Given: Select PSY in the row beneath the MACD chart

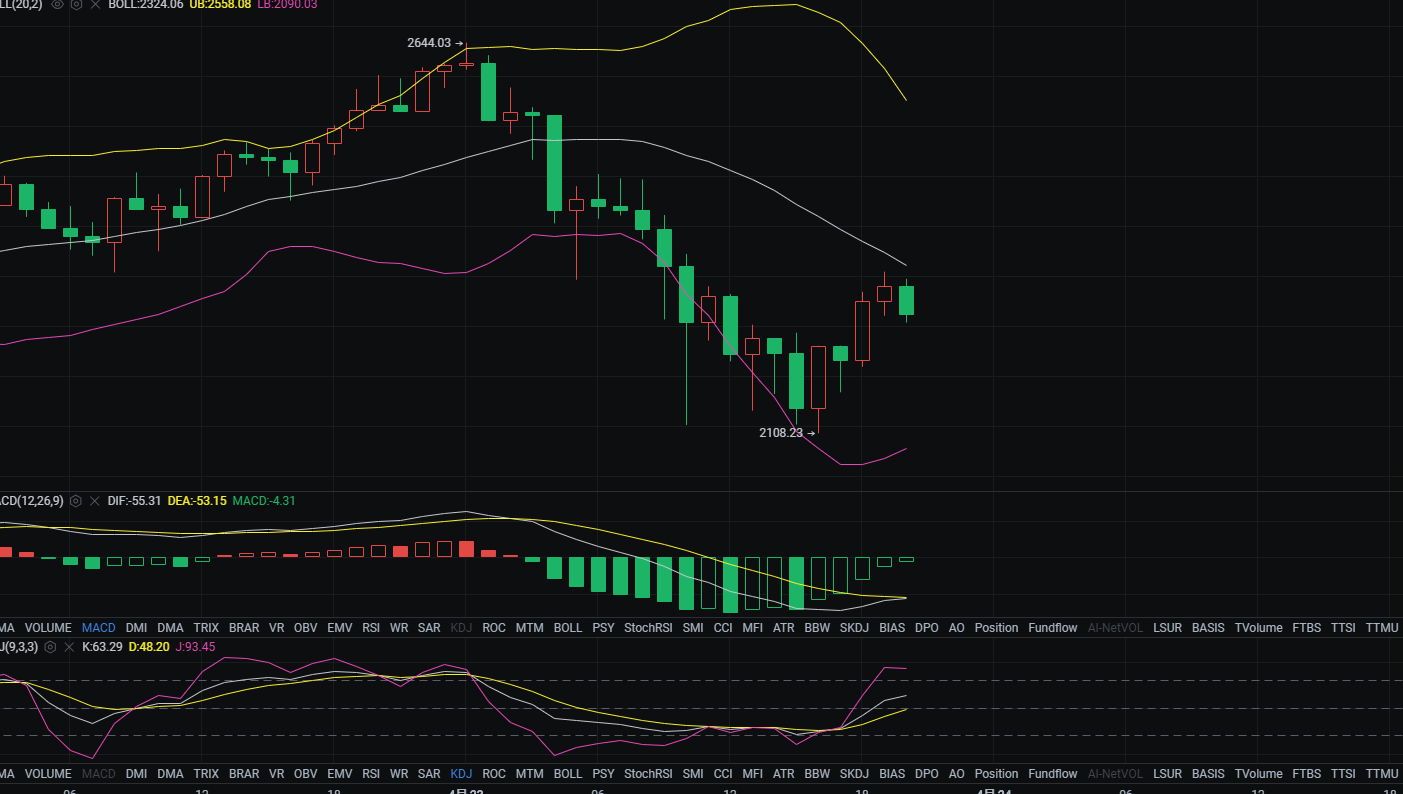Looking at the screenshot, I should coord(603,628).
